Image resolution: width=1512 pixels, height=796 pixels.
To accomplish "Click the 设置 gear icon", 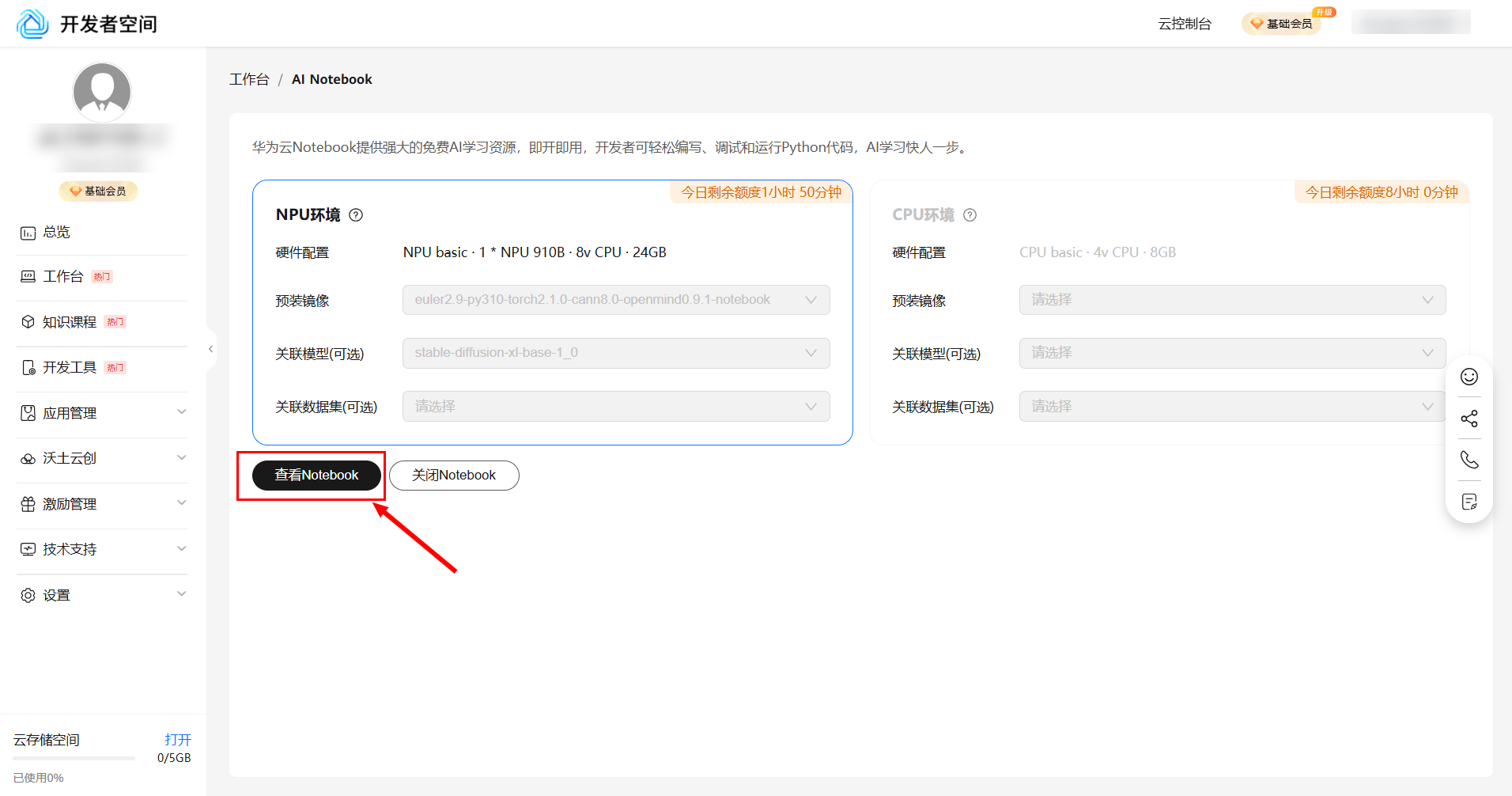I will pyautogui.click(x=28, y=595).
